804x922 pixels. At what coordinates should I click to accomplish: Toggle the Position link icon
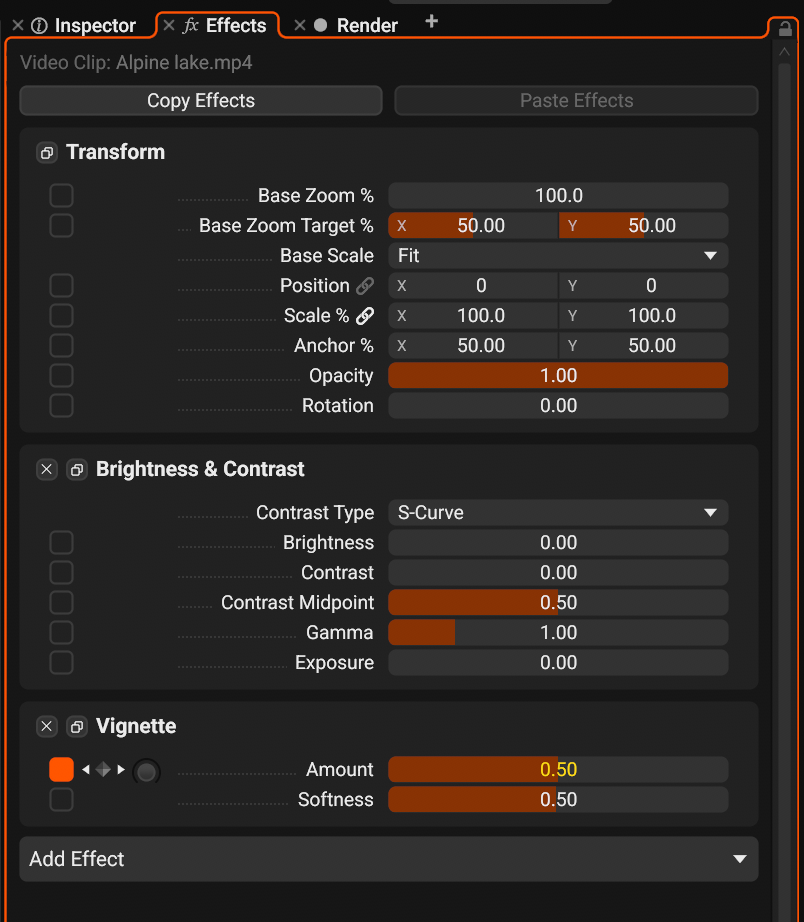[365, 286]
